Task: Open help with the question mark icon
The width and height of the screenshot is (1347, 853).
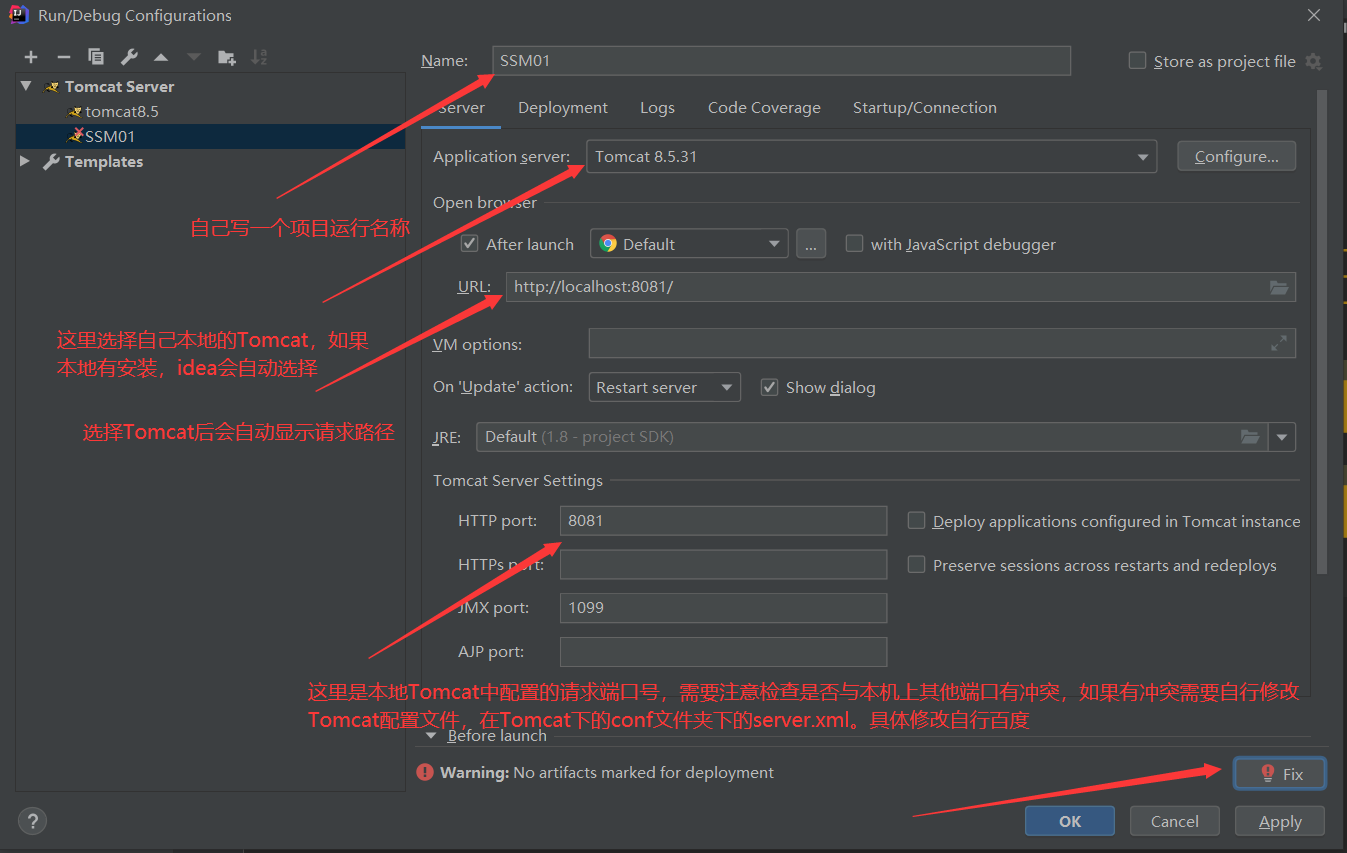Action: click(32, 821)
